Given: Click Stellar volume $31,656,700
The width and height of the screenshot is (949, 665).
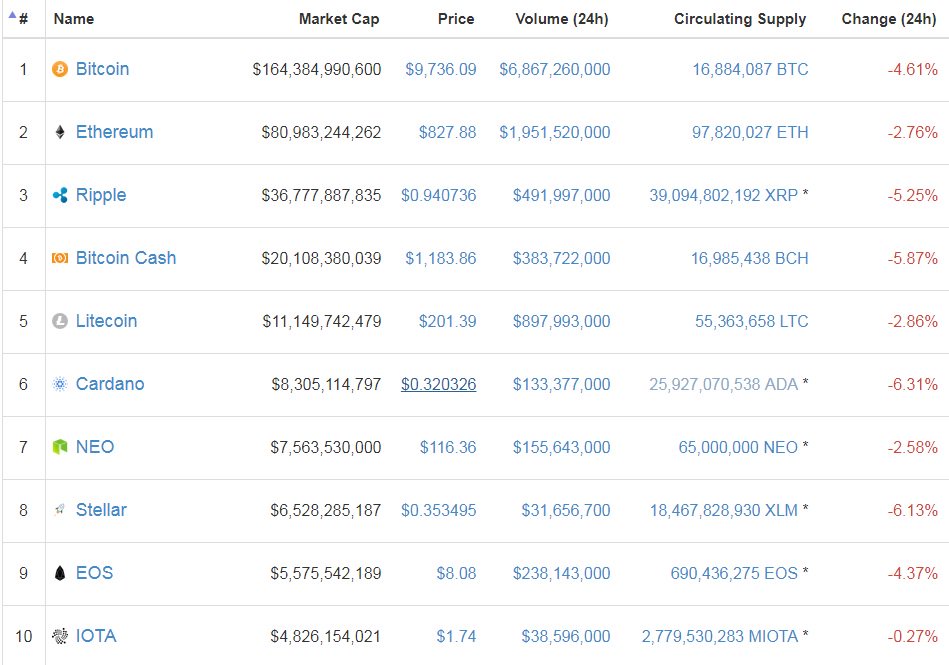Looking at the screenshot, I should (566, 510).
